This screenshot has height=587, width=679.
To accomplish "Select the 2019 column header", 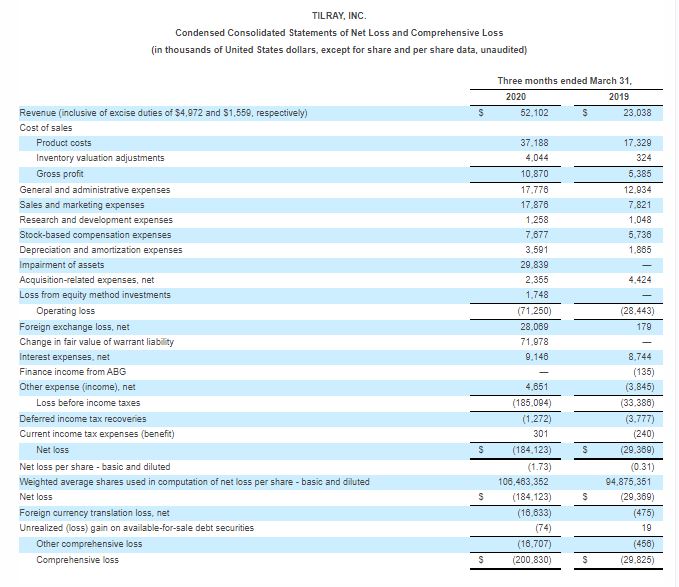I will pos(619,97).
